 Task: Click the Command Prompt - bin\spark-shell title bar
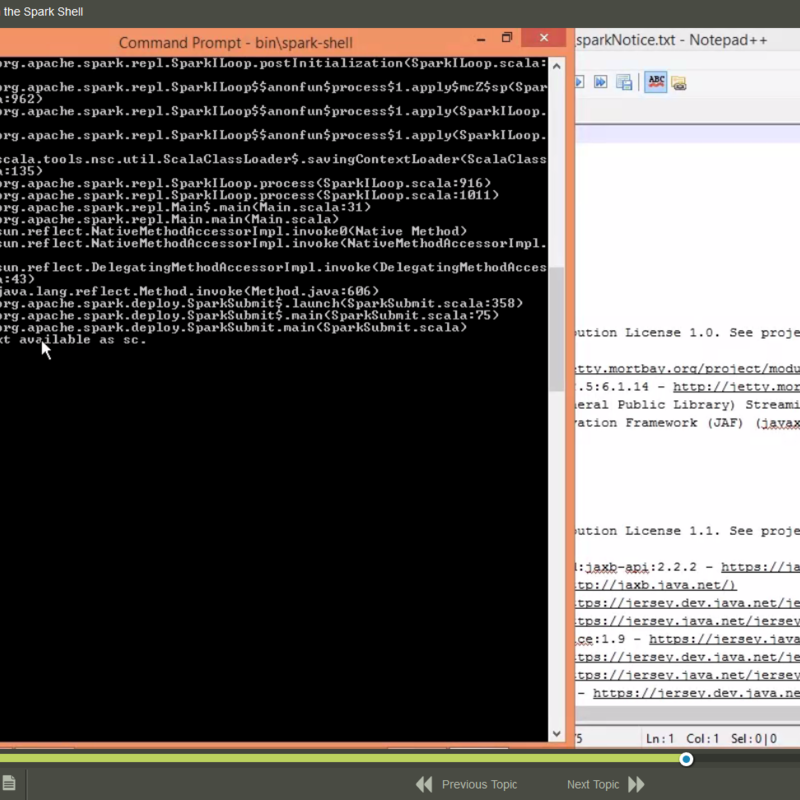point(235,42)
